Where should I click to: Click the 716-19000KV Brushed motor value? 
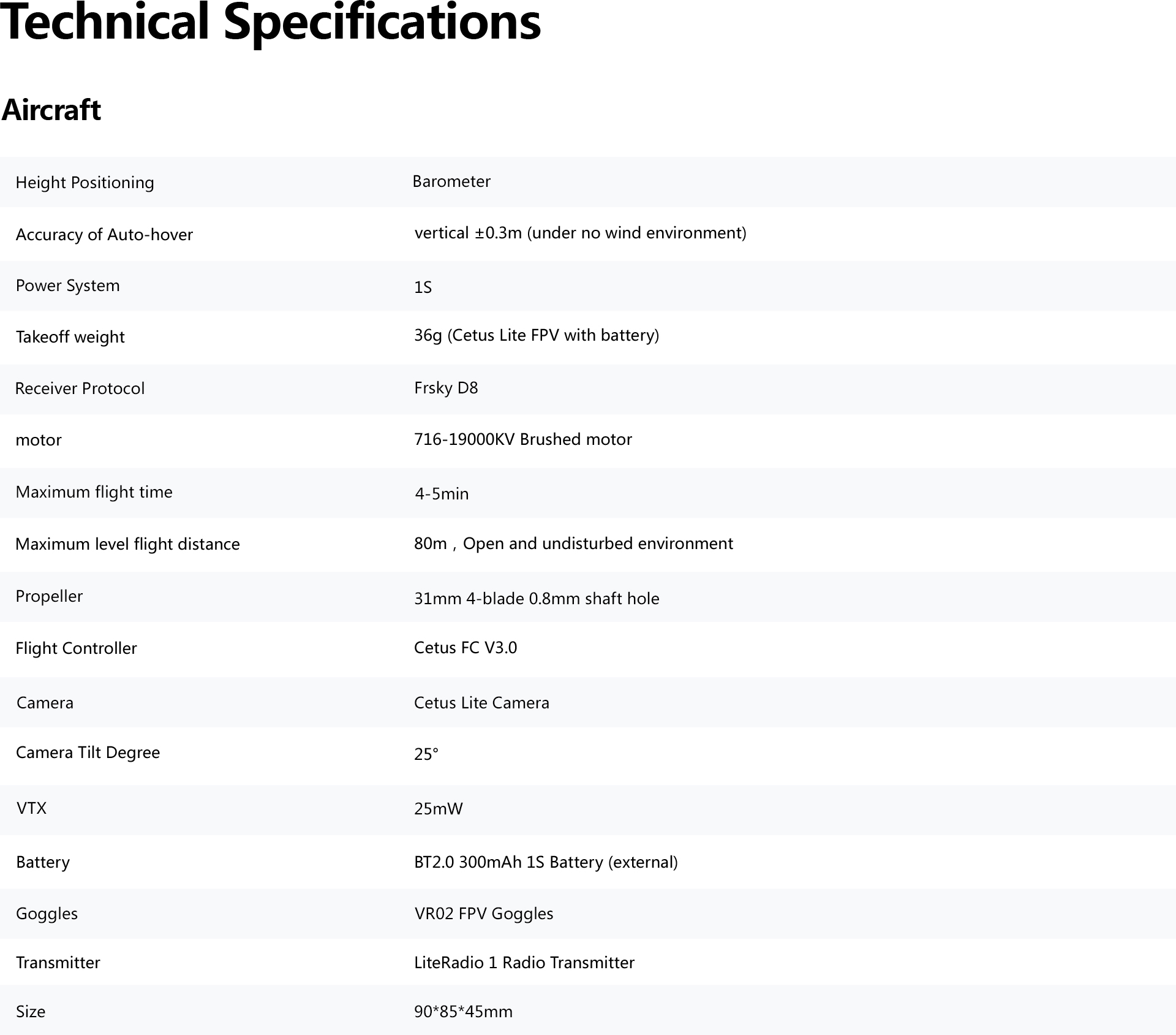[x=523, y=439]
